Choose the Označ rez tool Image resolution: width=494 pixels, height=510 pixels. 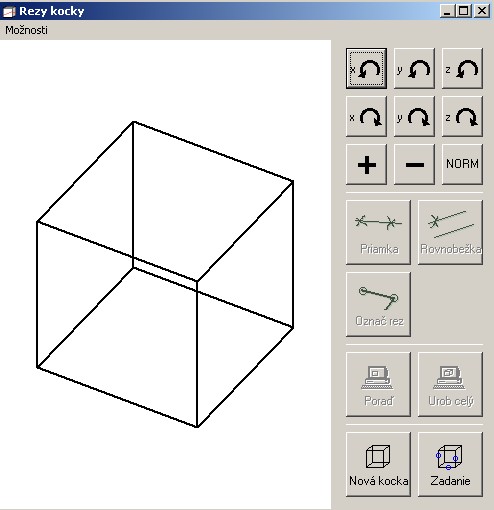[378, 304]
